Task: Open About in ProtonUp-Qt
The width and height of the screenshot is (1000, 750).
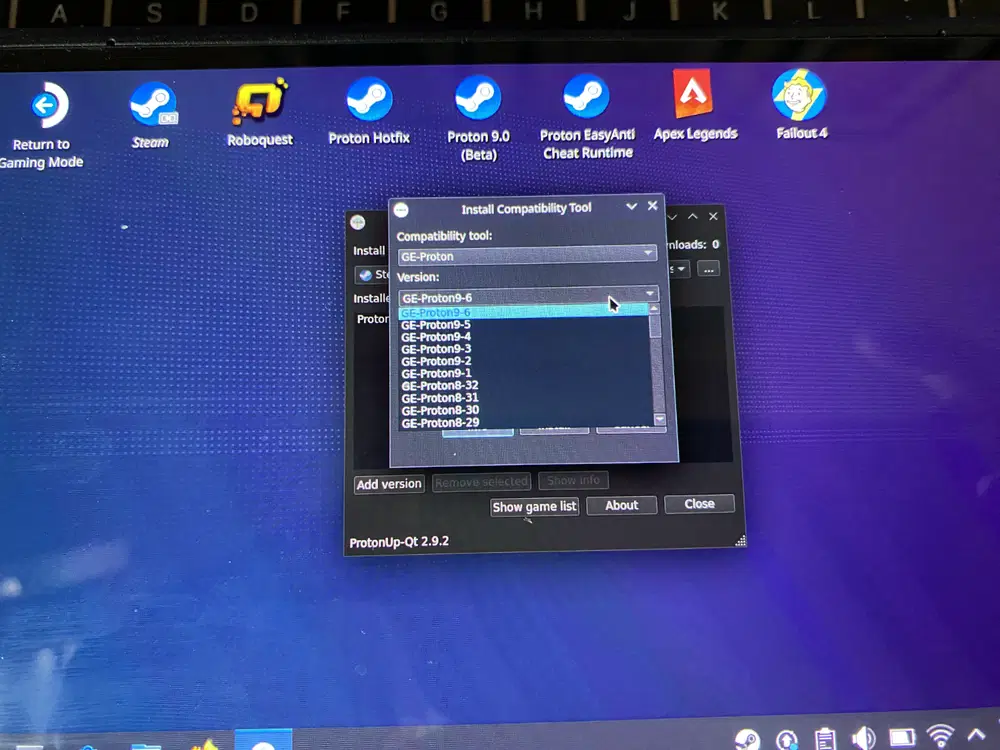Action: click(x=621, y=505)
